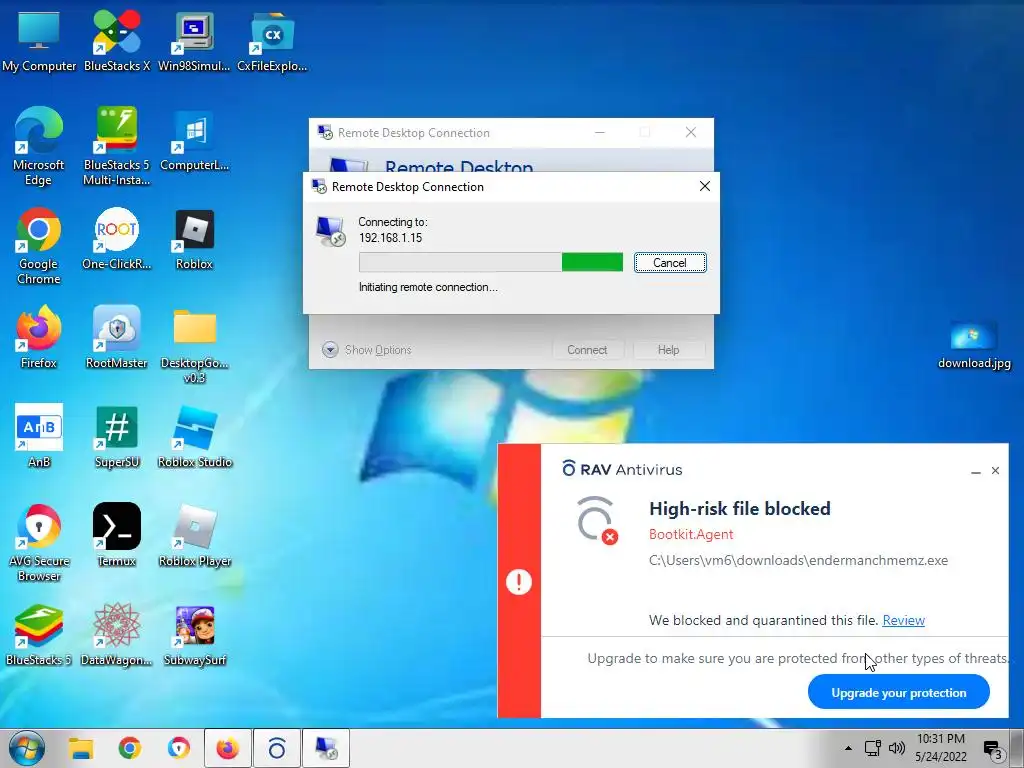Minimize the background Remote Desktop Connection window

(x=600, y=133)
